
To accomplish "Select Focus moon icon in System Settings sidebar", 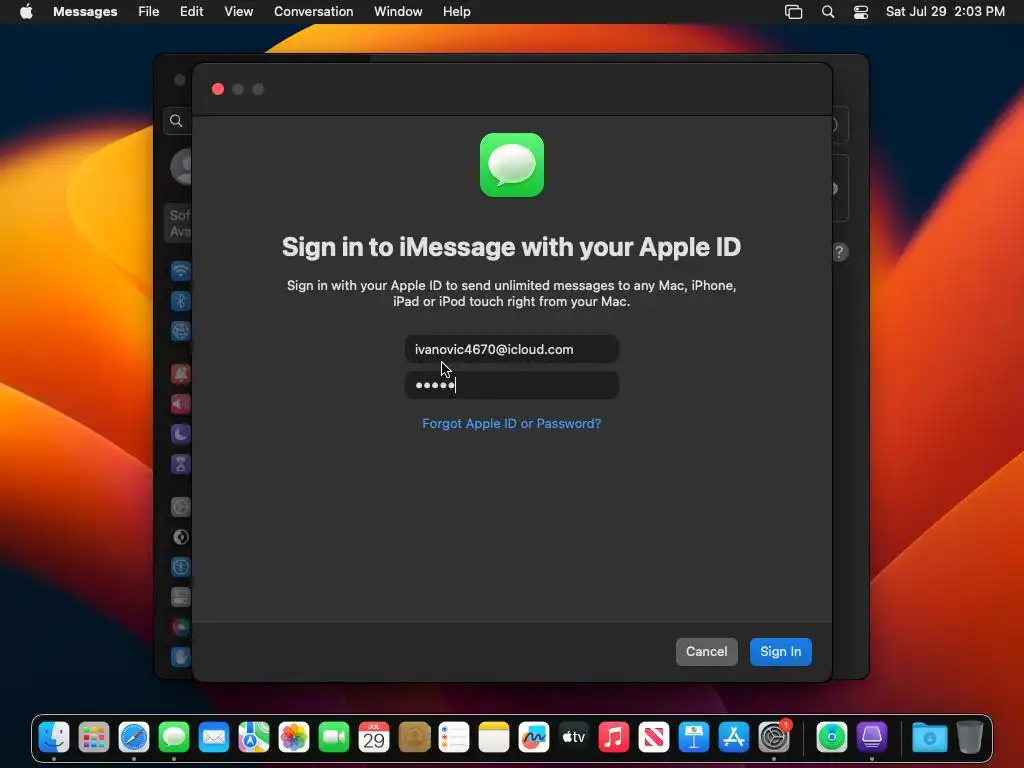I will (181, 434).
